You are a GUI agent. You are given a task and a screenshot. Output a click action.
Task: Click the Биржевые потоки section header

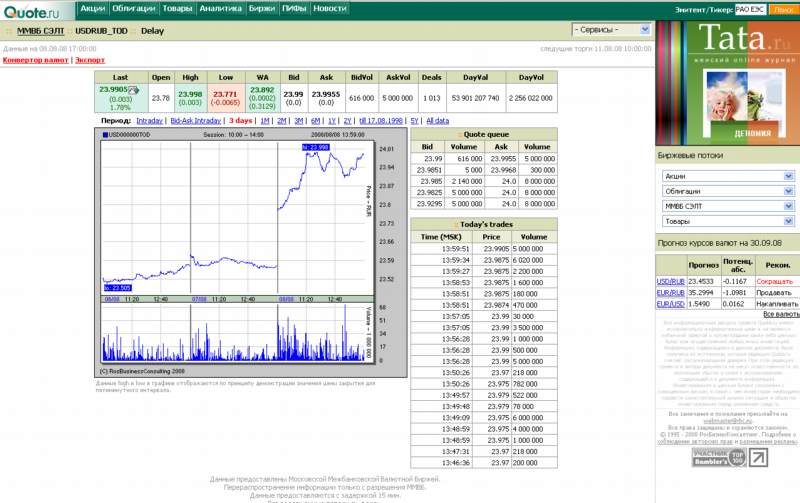click(690, 156)
